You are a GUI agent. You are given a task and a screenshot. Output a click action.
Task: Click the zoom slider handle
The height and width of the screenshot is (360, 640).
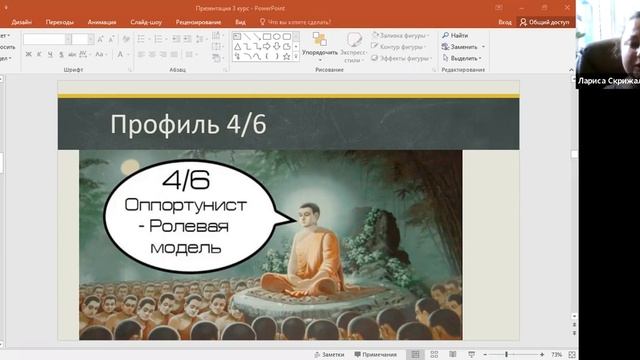coord(507,354)
